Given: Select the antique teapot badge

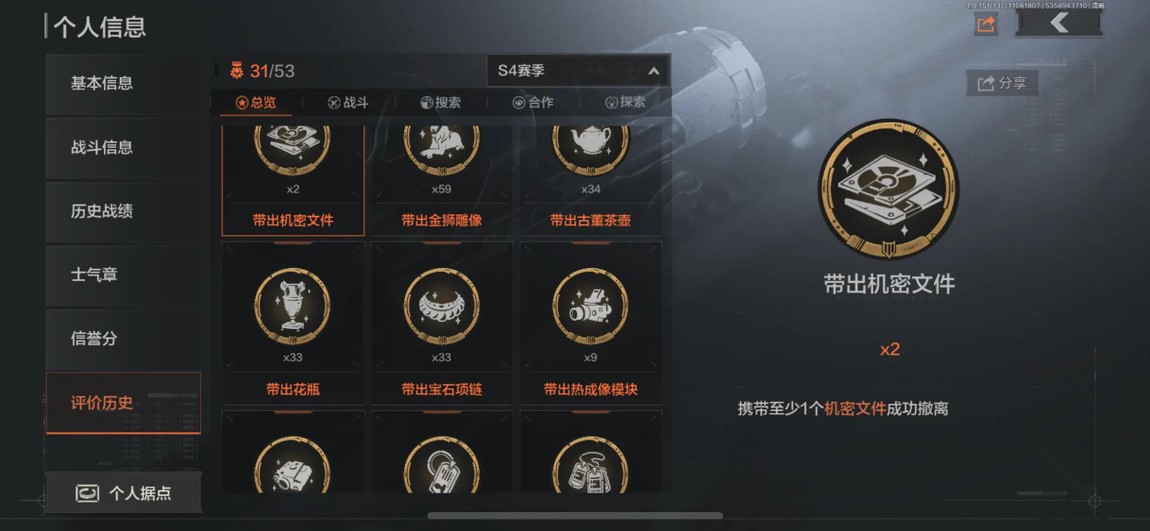Looking at the screenshot, I should tap(591, 180).
